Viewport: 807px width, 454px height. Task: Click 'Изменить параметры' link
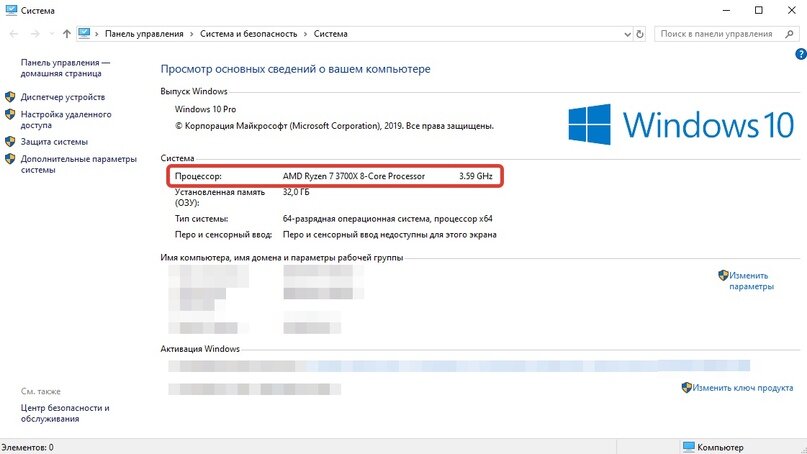751,281
